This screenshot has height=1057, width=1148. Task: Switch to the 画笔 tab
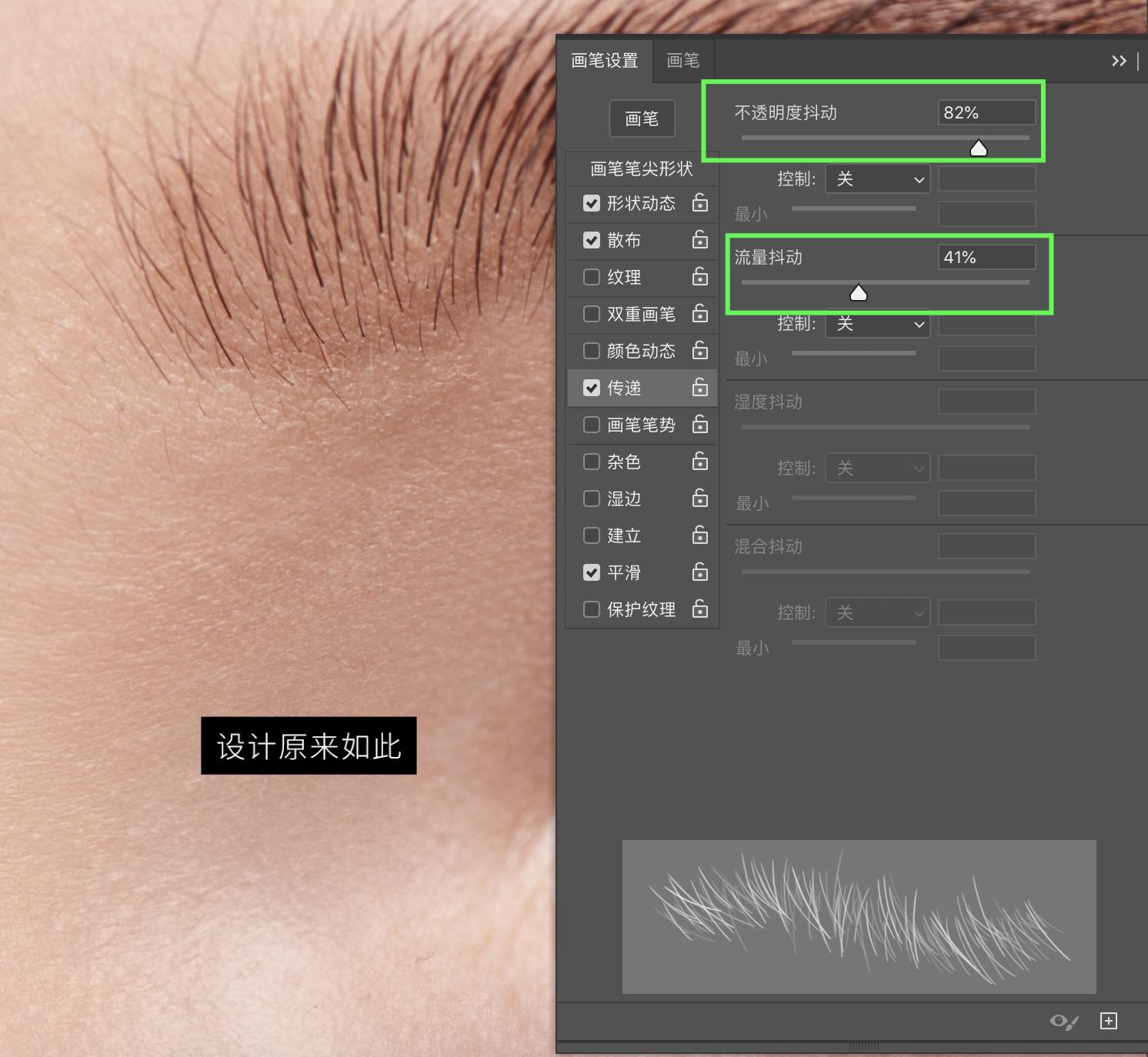click(x=682, y=61)
